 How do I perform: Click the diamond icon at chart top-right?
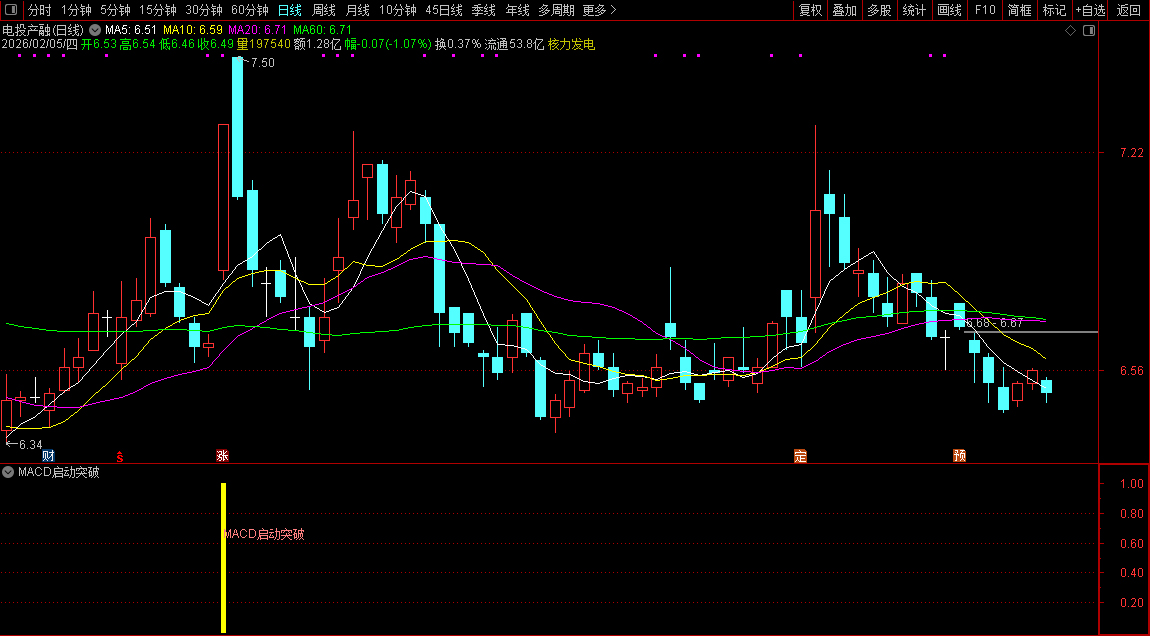point(1070,30)
